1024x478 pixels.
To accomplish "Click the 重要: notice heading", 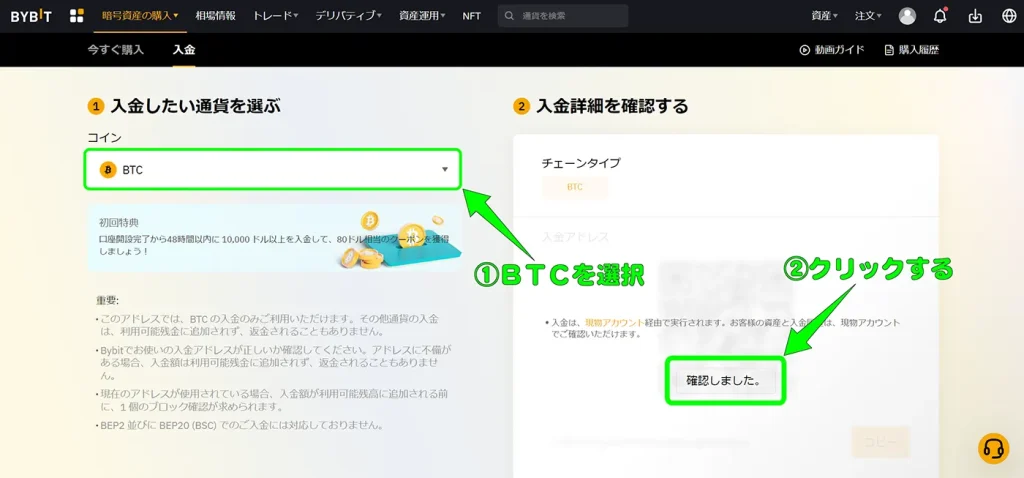I will pyautogui.click(x=108, y=300).
